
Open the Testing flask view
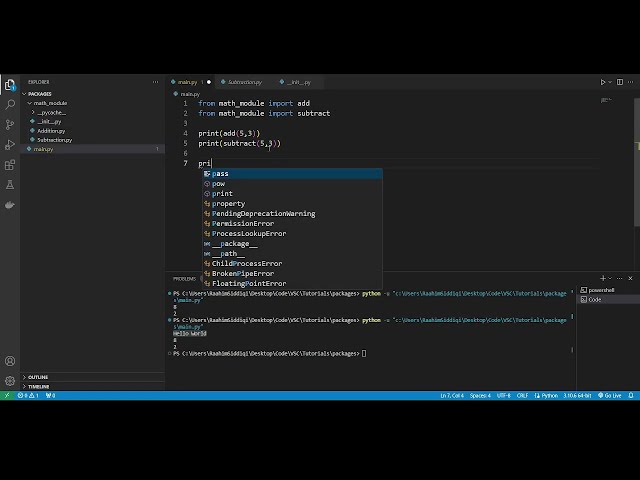(10, 185)
